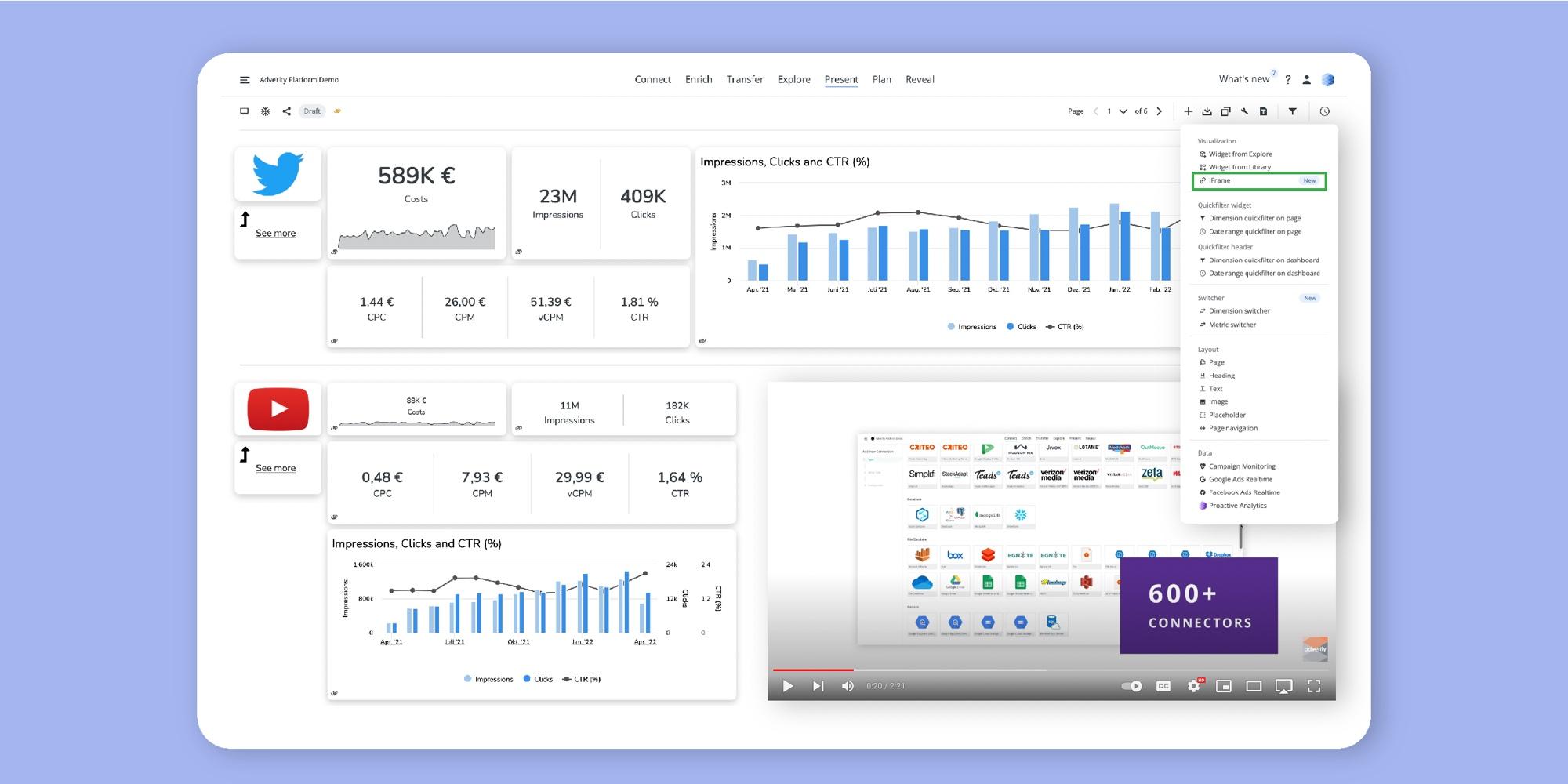1568x784 pixels.
Task: Select Date range quickfilter on dashboard
Action: tap(1259, 274)
